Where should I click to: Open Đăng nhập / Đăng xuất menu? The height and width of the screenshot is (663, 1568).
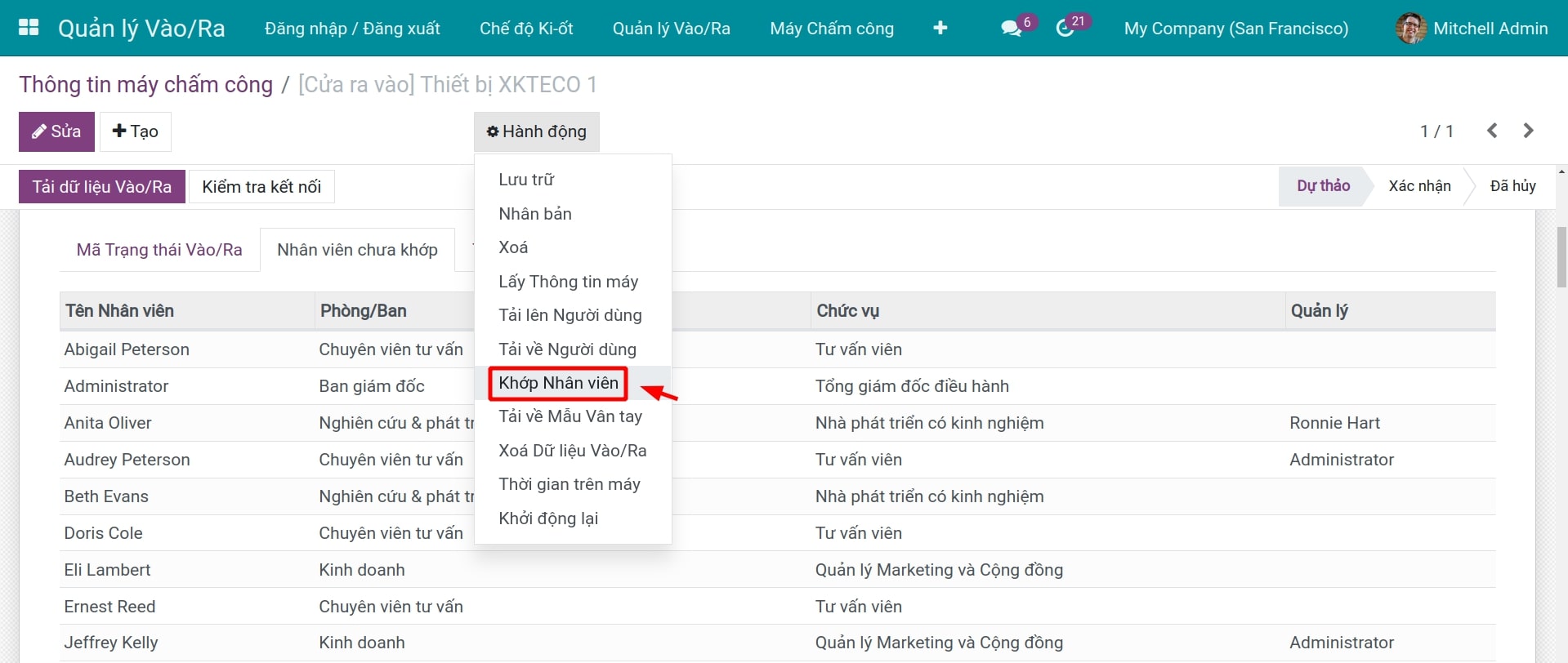point(352,28)
